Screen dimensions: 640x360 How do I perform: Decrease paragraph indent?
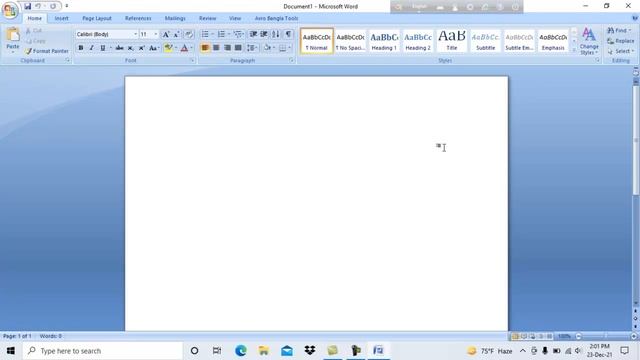pos(253,34)
